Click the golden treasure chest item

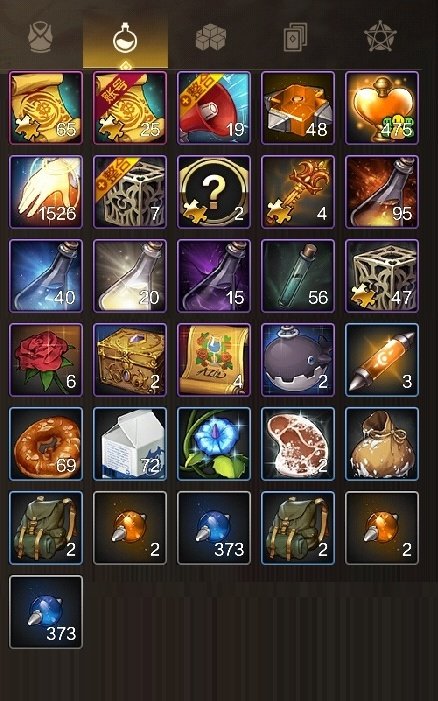pos(130,360)
